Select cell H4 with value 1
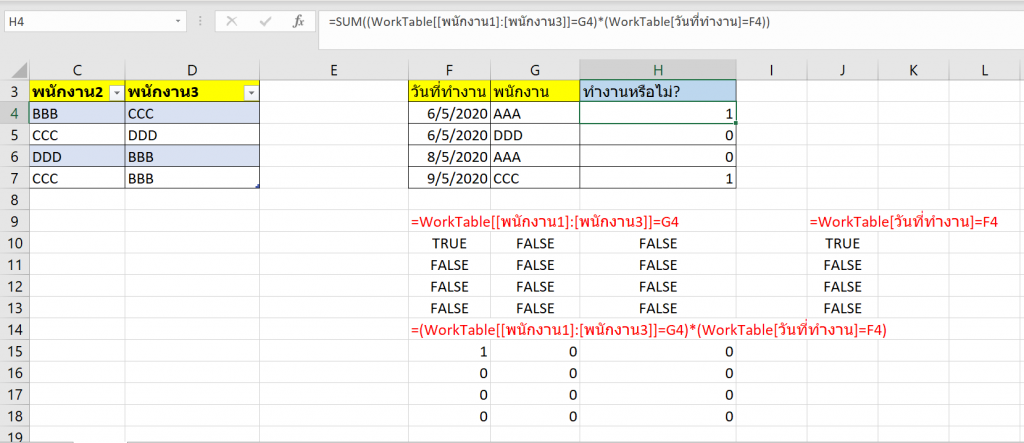The height and width of the screenshot is (443, 1024). pyautogui.click(x=658, y=112)
